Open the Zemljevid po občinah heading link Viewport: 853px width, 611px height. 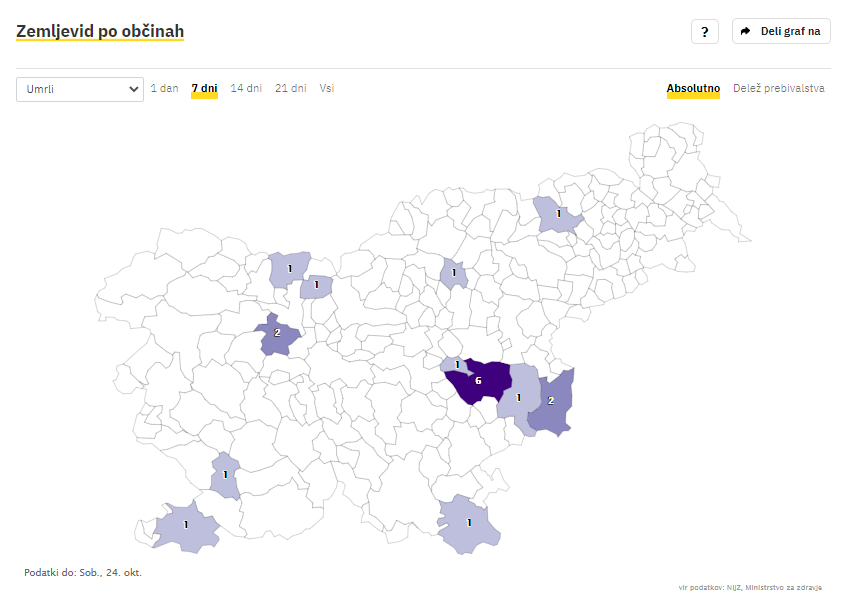100,31
